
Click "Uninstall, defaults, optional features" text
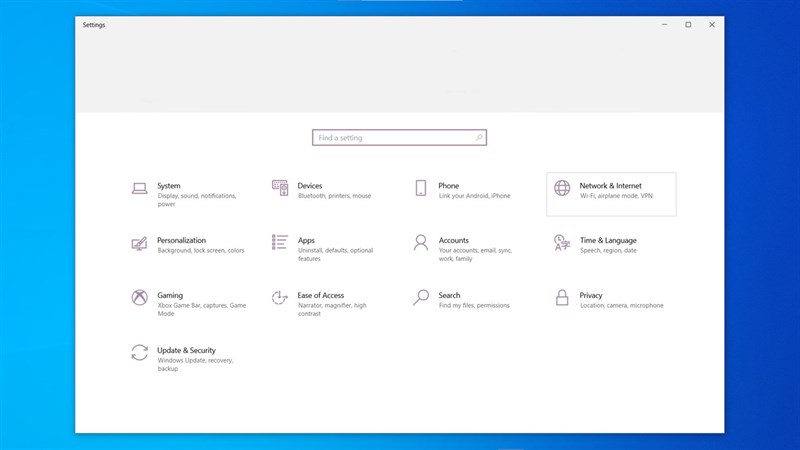pyautogui.click(x=335, y=255)
